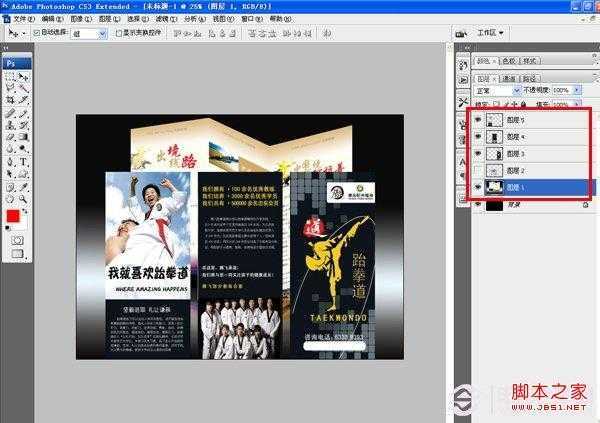Hide the 背景 layer eye icon
Viewport: 600px width, 423px height.
(478, 205)
